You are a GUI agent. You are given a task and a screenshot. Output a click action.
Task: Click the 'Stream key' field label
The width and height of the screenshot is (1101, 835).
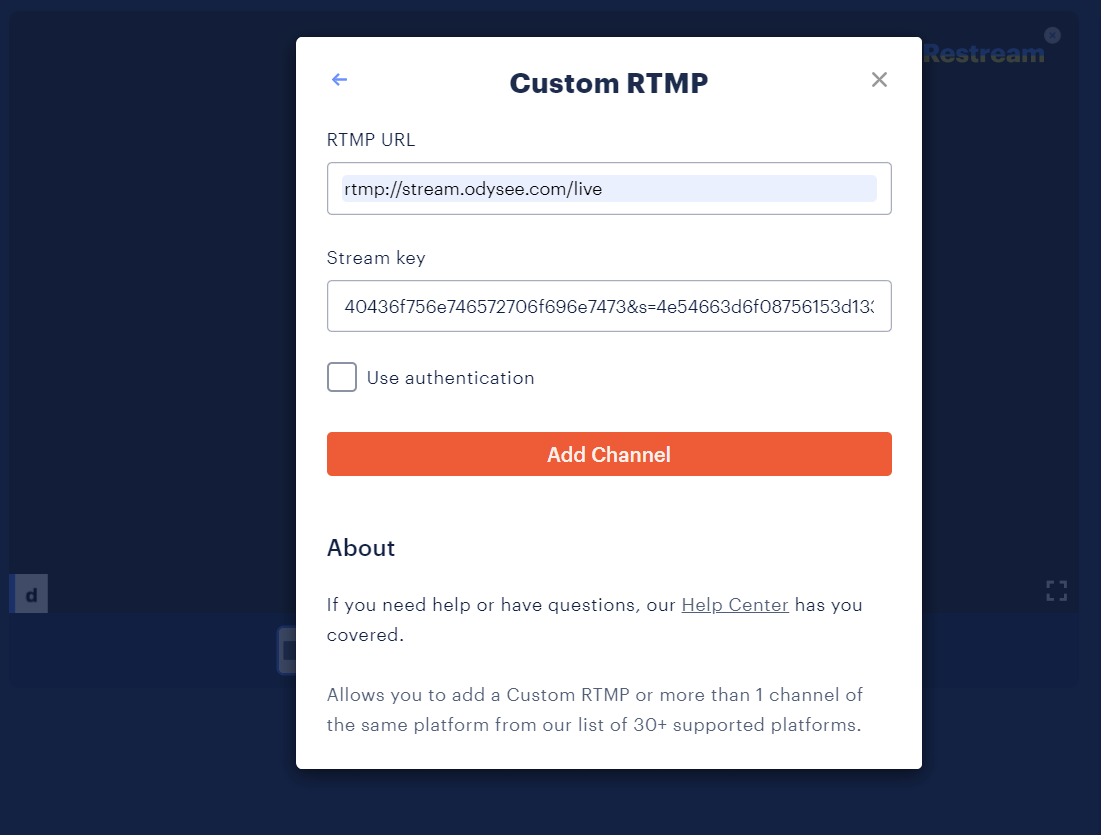pos(376,258)
